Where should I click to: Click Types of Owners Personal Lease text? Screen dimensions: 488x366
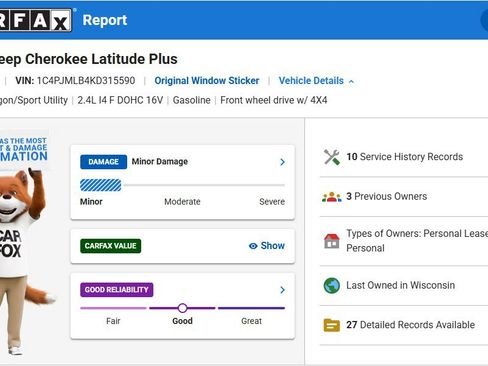(x=417, y=241)
